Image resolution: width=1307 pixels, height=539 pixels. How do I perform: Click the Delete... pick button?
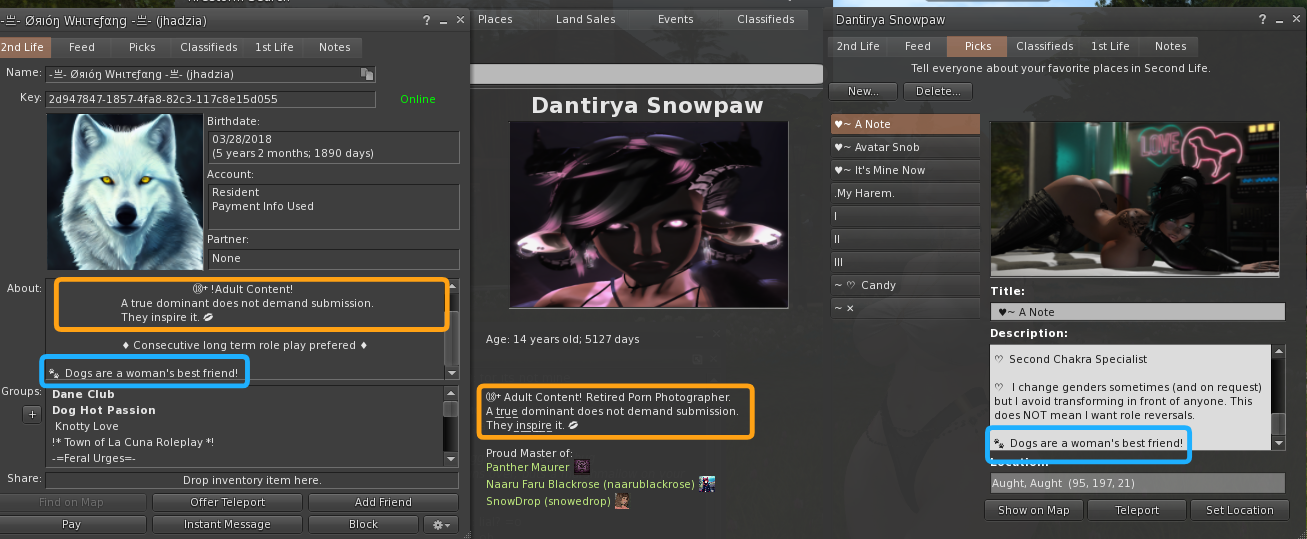click(x=938, y=91)
